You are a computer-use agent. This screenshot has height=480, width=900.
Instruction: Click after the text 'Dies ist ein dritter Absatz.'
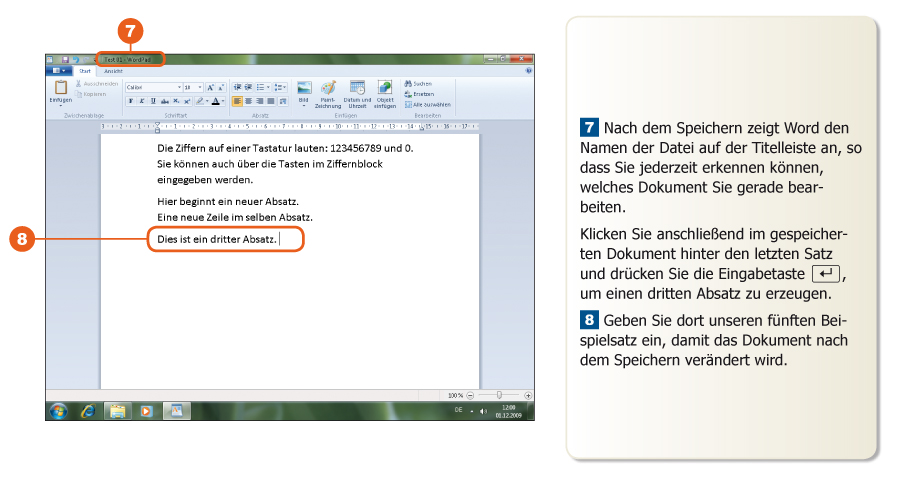pos(280,240)
